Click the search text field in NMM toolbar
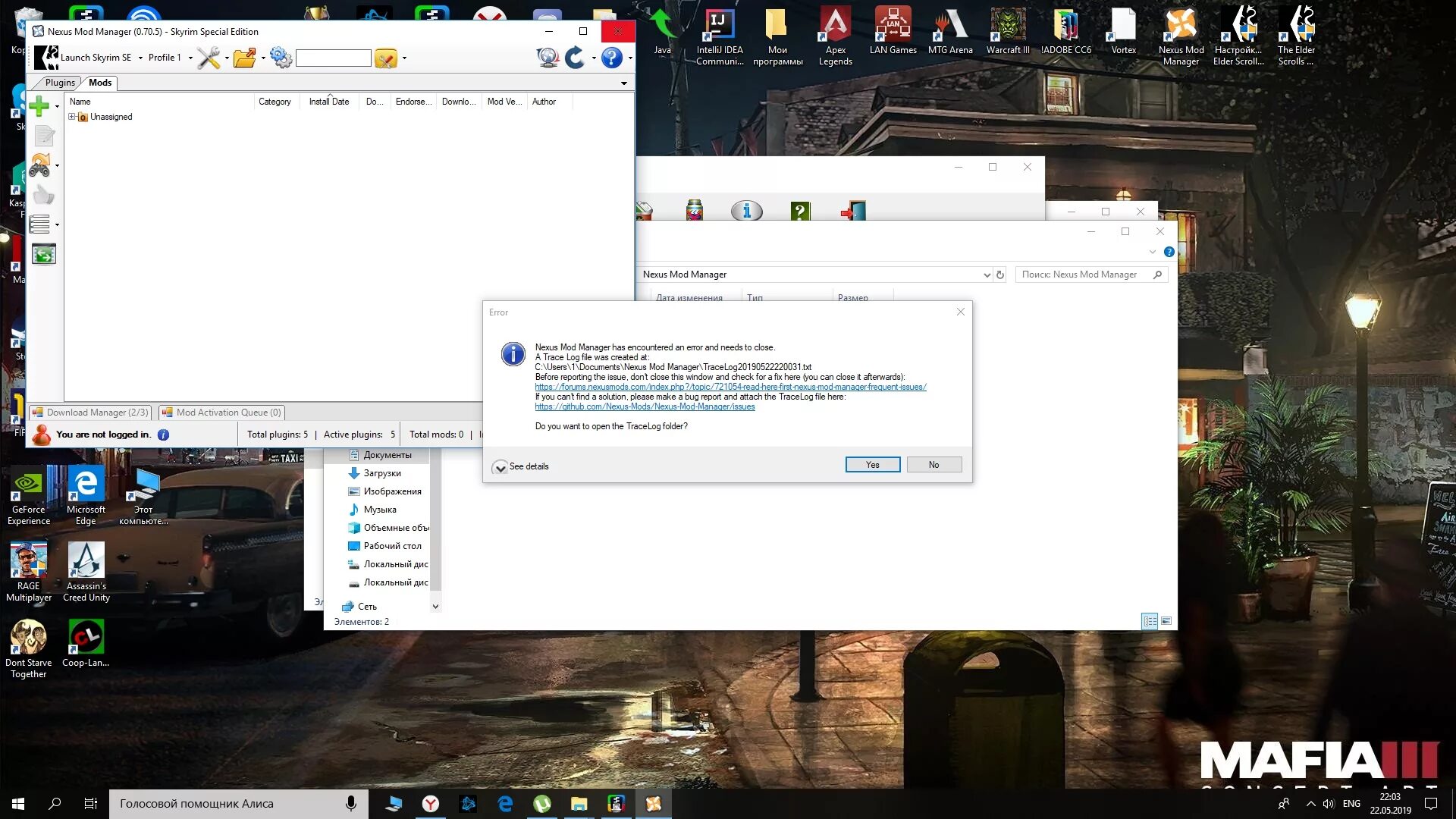Screen dimensions: 1456x819 coord(333,58)
